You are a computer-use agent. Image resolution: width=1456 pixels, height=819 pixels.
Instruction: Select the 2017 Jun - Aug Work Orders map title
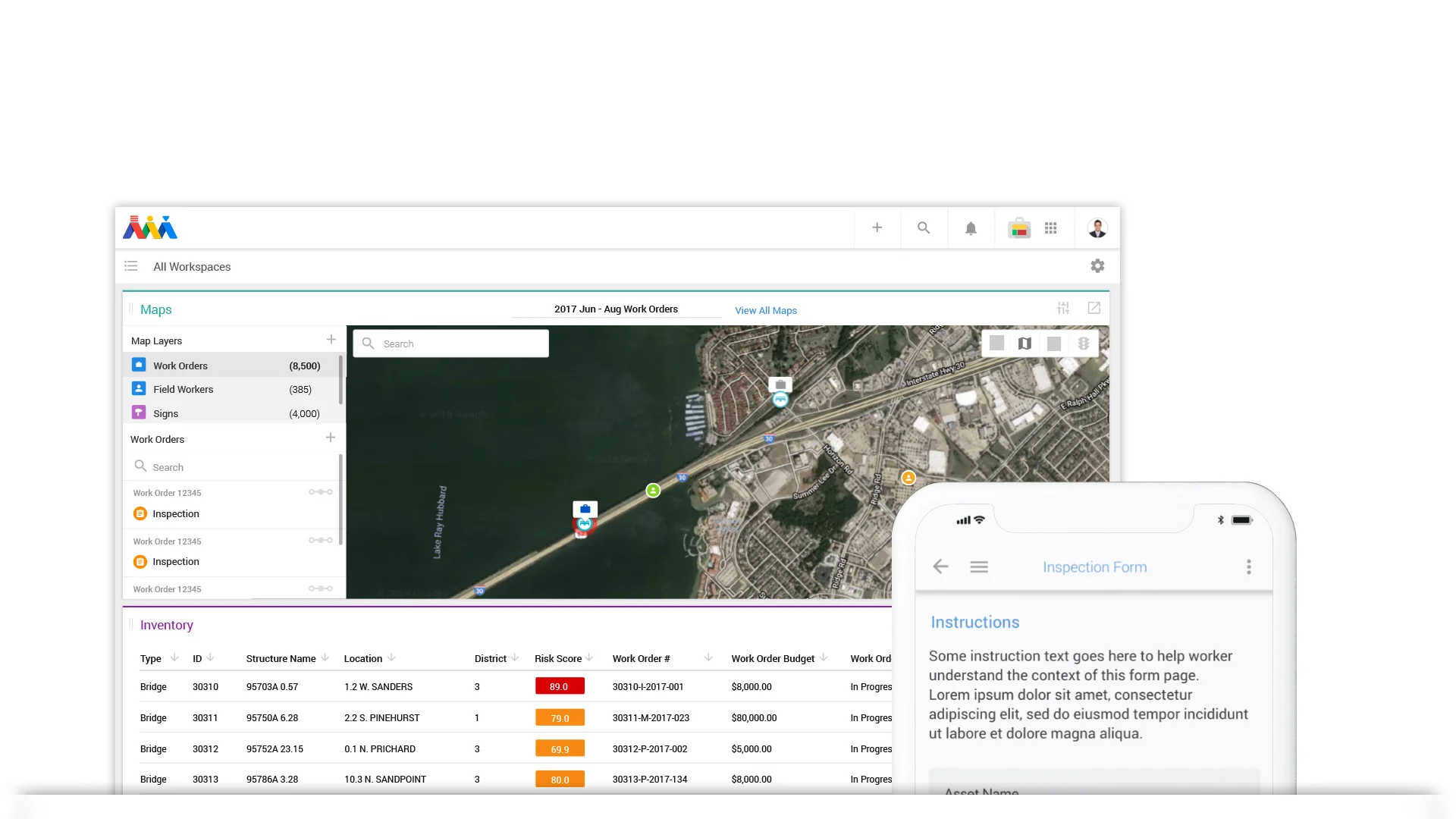point(616,309)
